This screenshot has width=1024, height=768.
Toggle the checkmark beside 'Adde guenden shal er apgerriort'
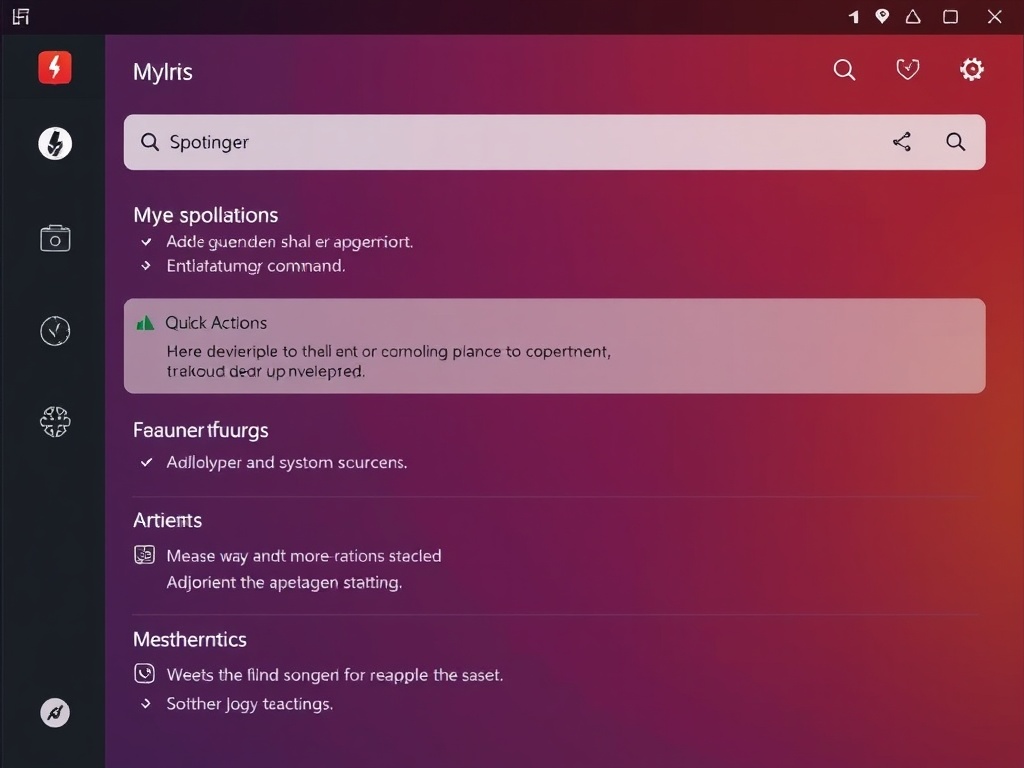pos(146,241)
